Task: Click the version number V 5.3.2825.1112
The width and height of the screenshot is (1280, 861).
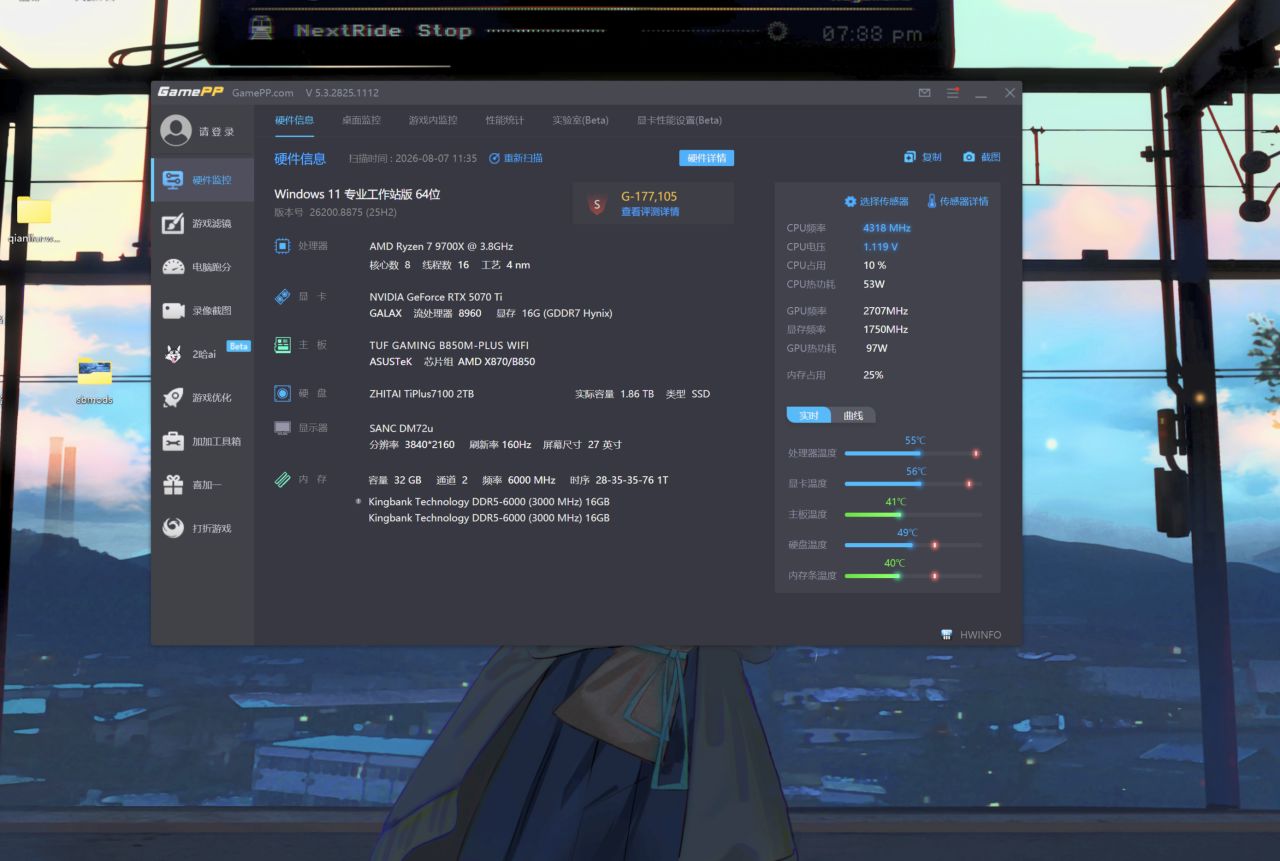Action: 342,93
